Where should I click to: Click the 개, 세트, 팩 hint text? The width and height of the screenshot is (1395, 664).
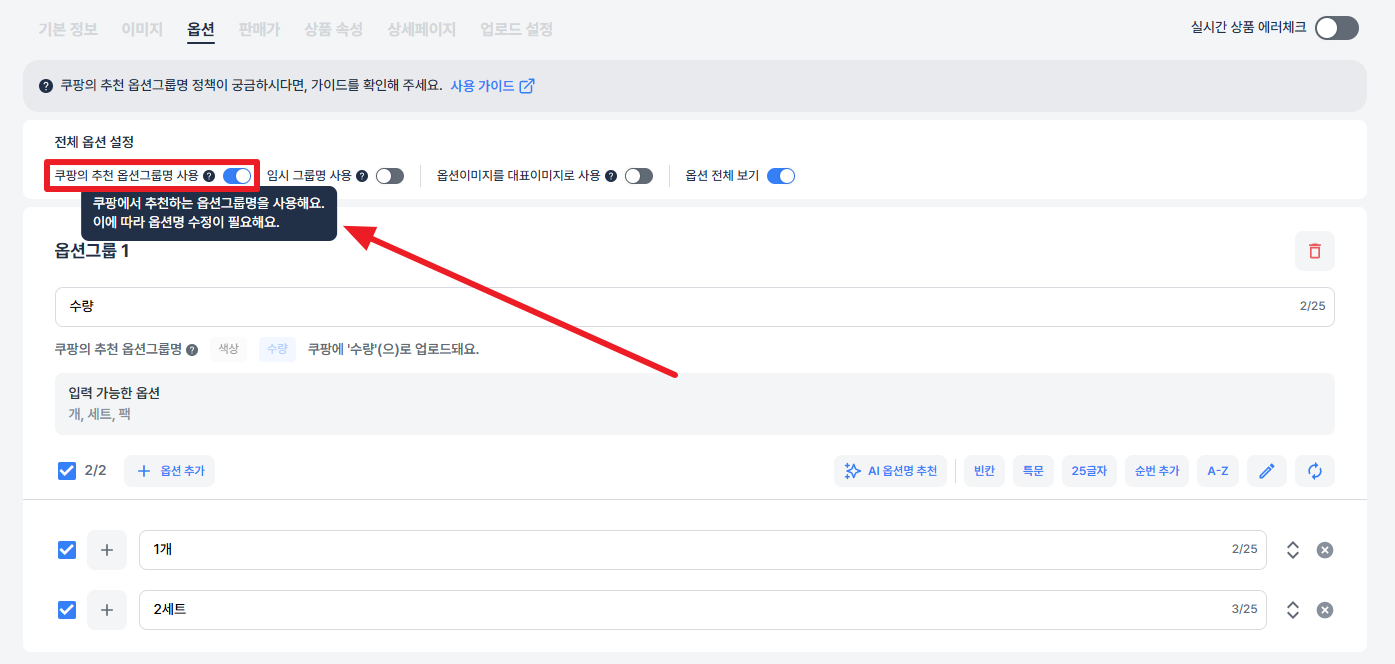point(99,414)
